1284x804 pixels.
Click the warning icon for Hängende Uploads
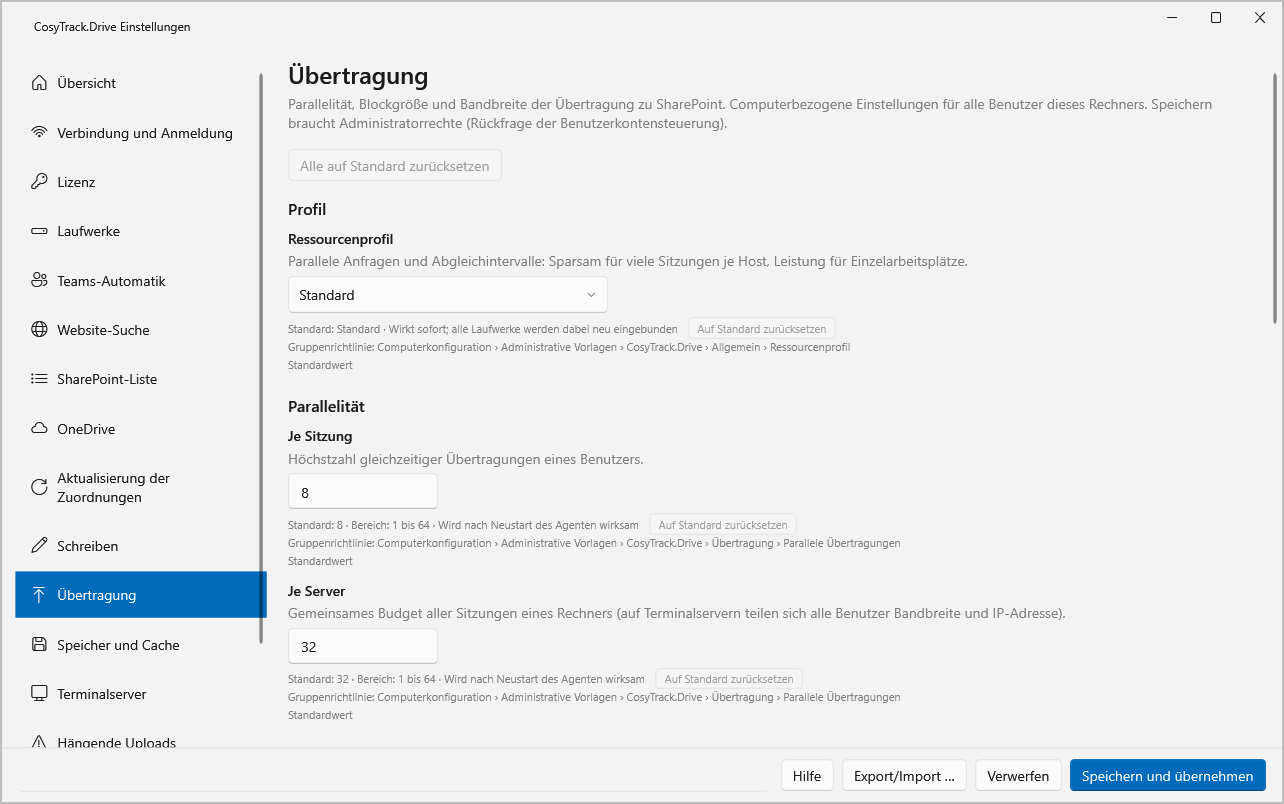tap(39, 743)
